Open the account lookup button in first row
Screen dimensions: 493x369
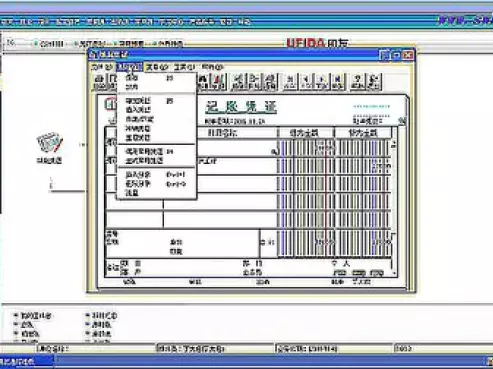274,152
